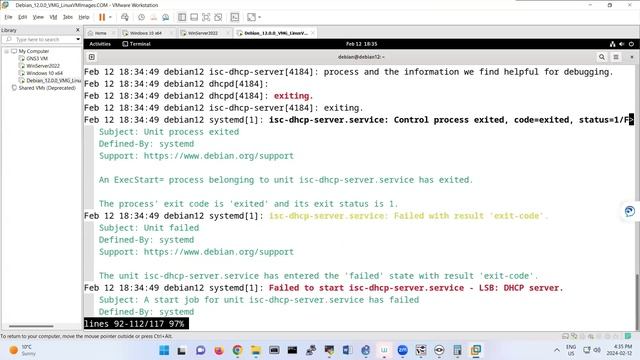
Task: Select WinServer2022 in the library tree
Action: 43,66
